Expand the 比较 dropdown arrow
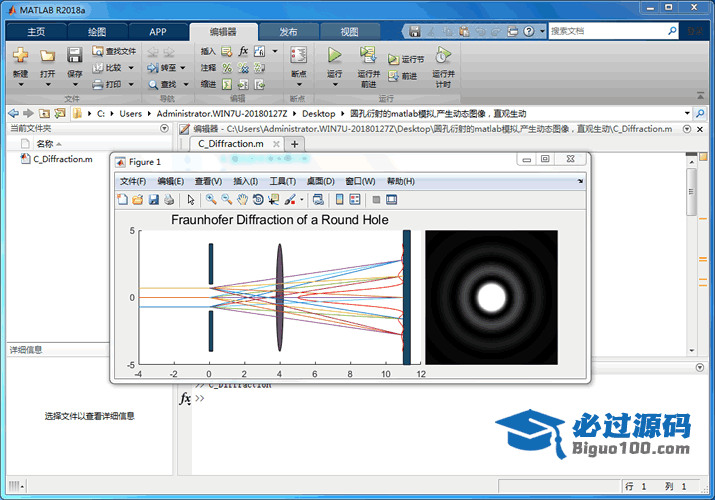The image size is (715, 500). coord(131,68)
